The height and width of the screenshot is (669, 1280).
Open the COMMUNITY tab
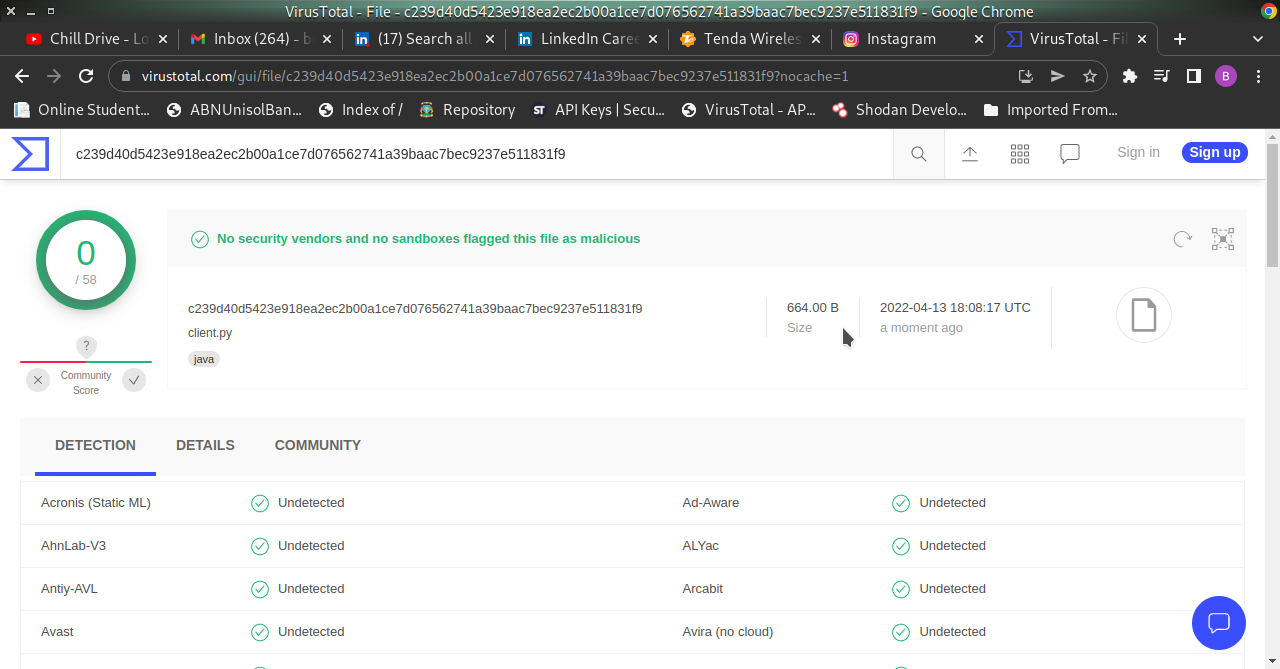(x=318, y=446)
